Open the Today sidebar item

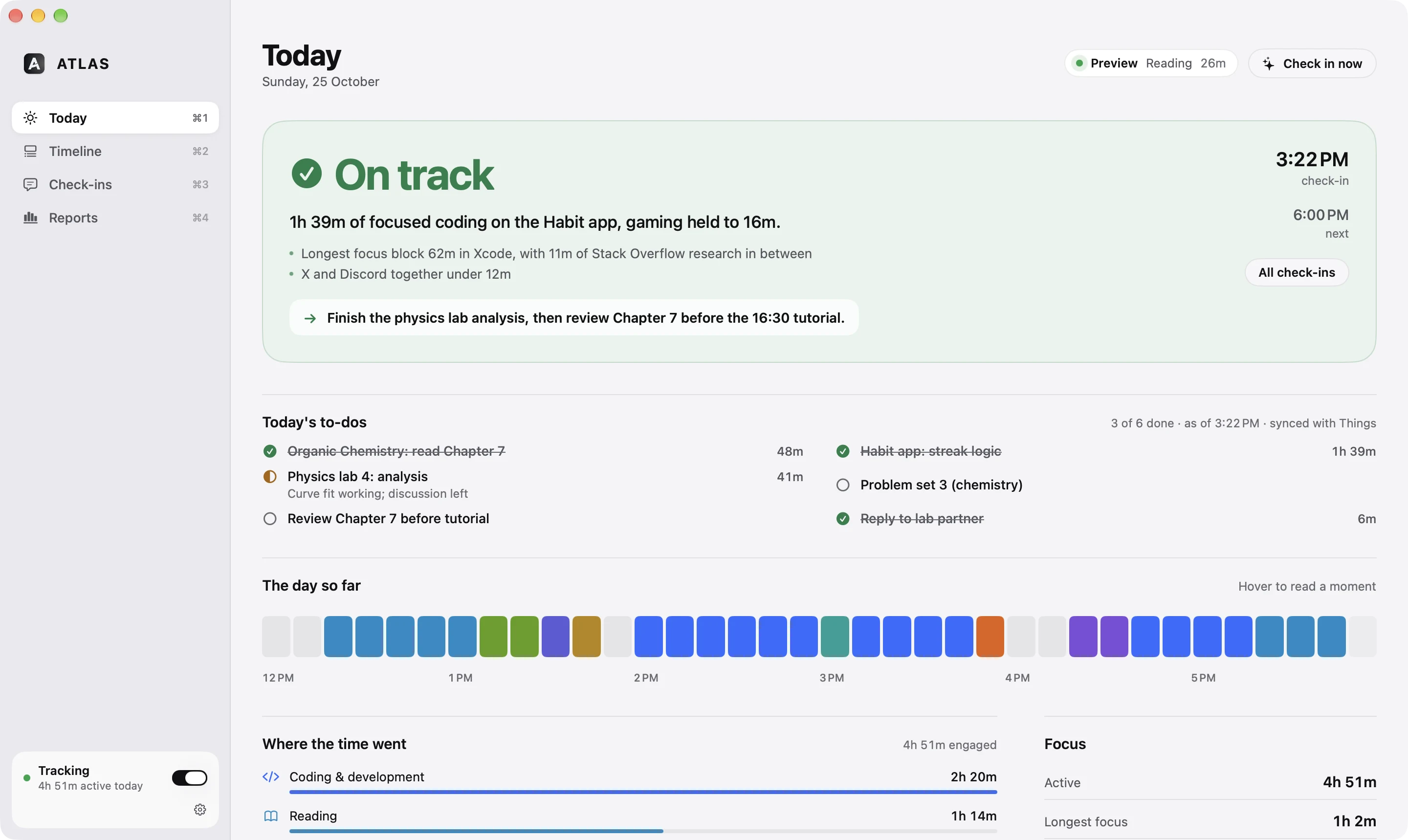pos(115,118)
